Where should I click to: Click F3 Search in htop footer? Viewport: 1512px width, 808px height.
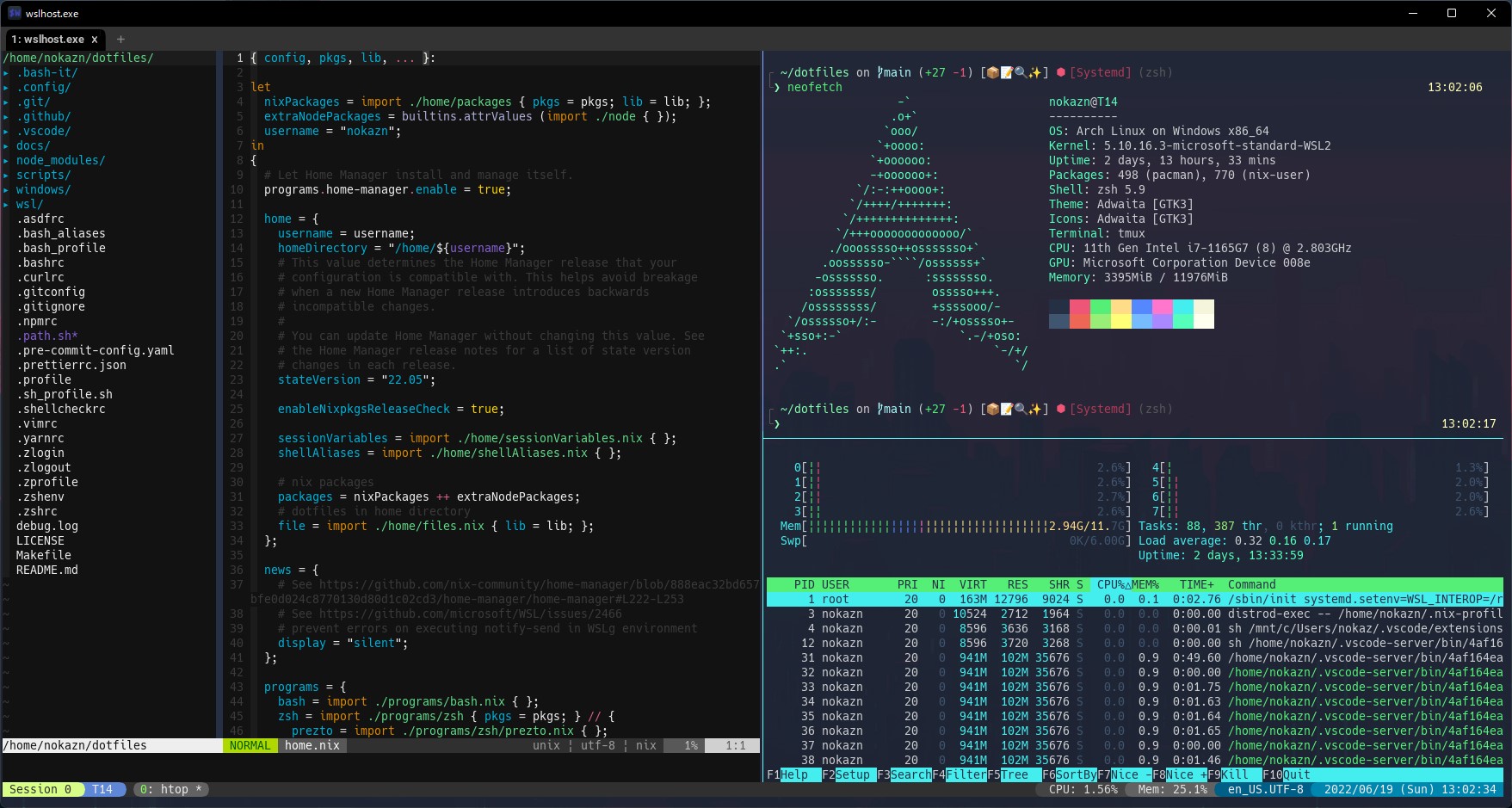904,774
